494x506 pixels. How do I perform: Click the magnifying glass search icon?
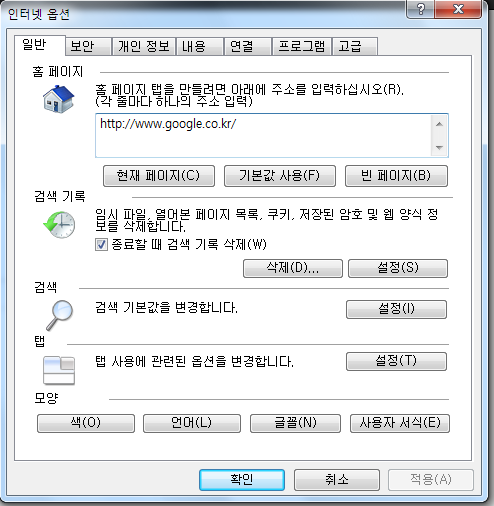click(59, 315)
